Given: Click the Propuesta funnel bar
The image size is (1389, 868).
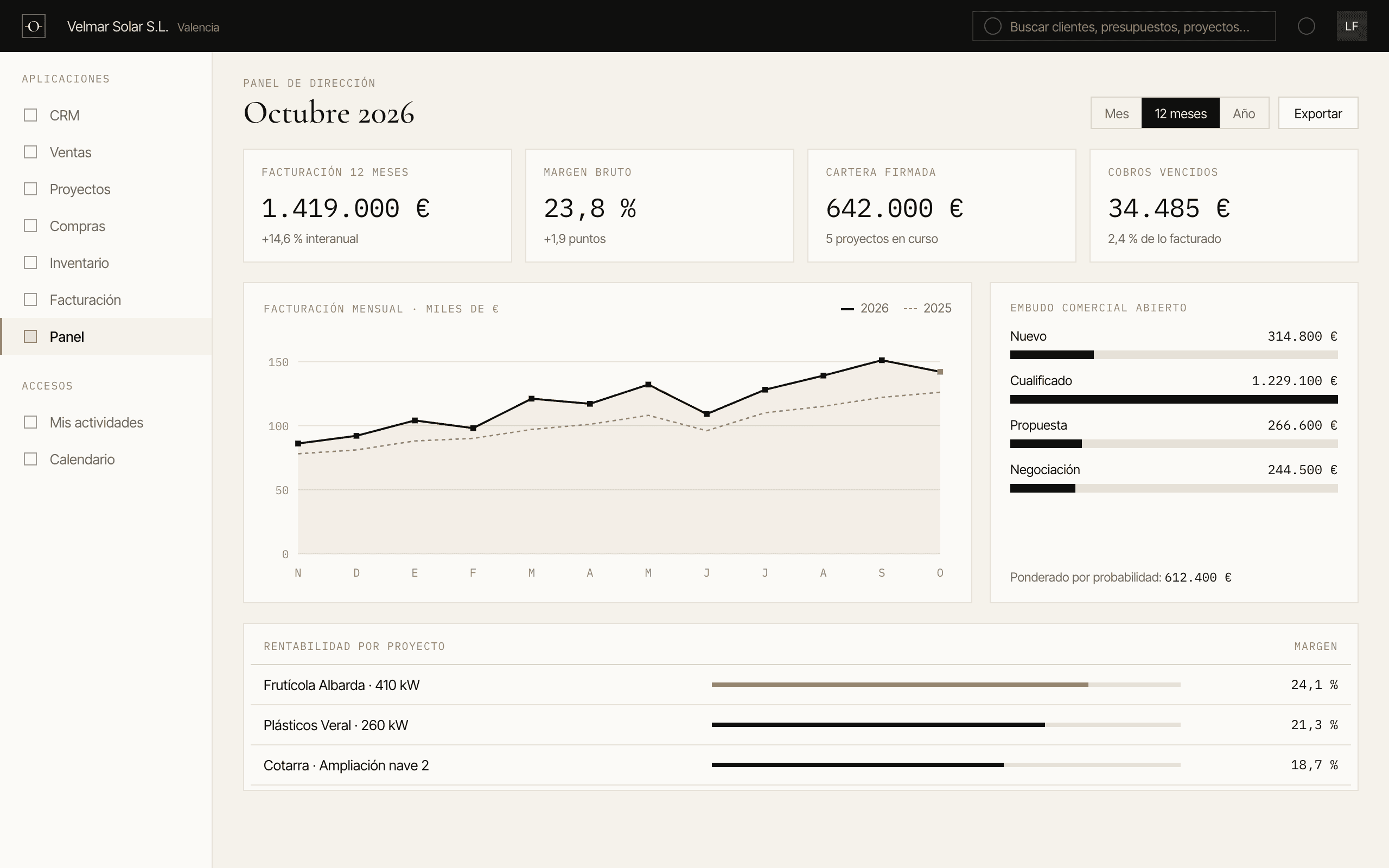Looking at the screenshot, I should coord(1174,444).
